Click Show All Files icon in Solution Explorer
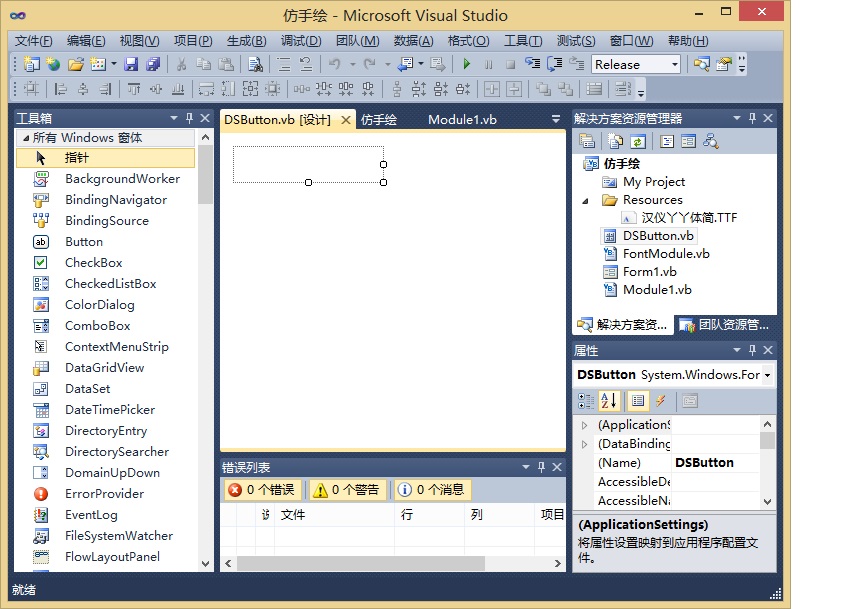 click(615, 142)
